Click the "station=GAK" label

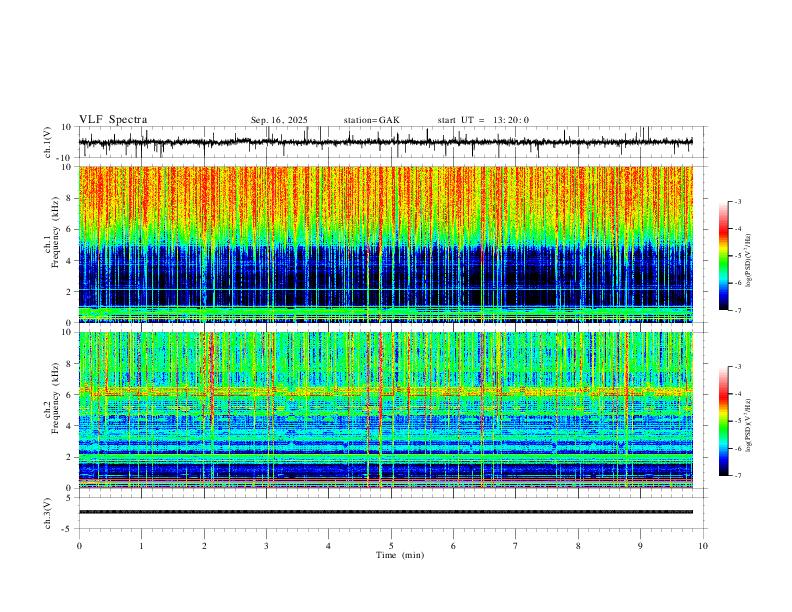371,120
